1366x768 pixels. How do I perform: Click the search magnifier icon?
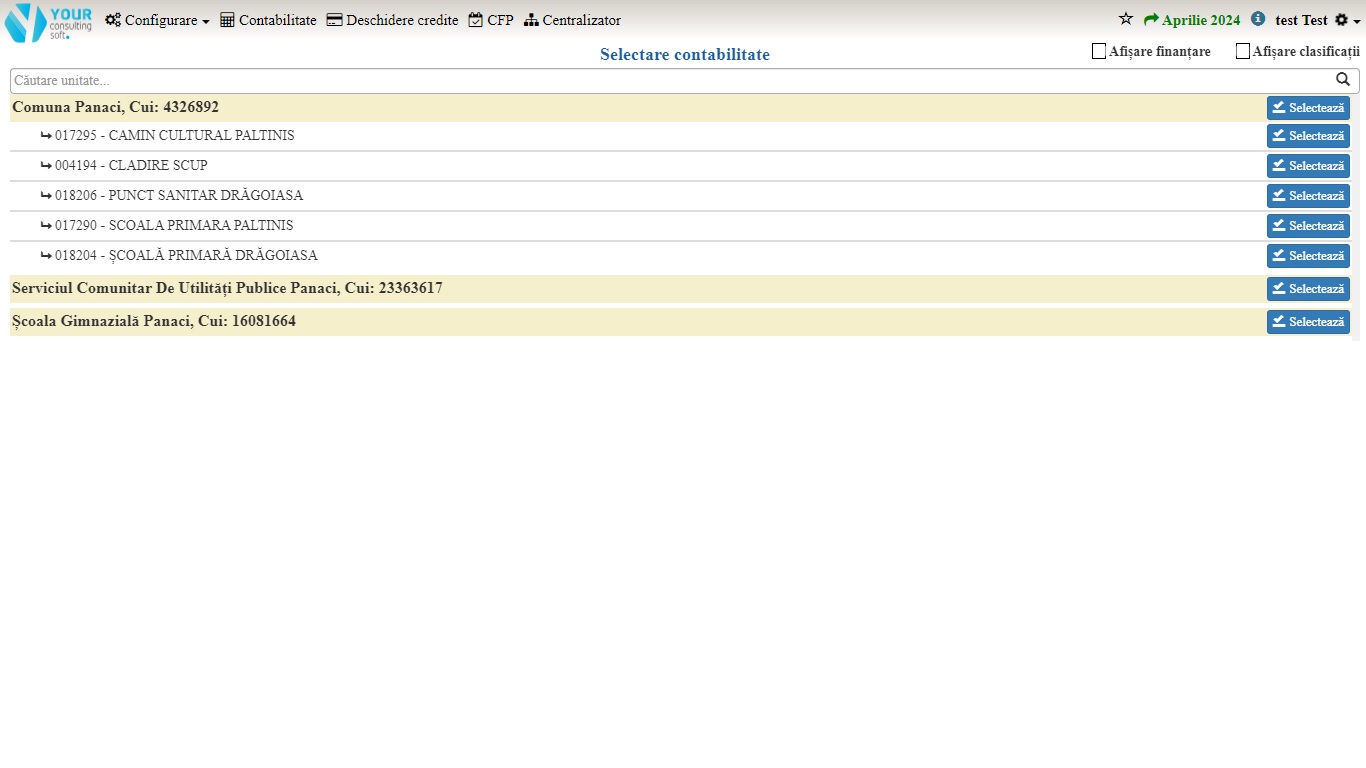pyautogui.click(x=1343, y=80)
